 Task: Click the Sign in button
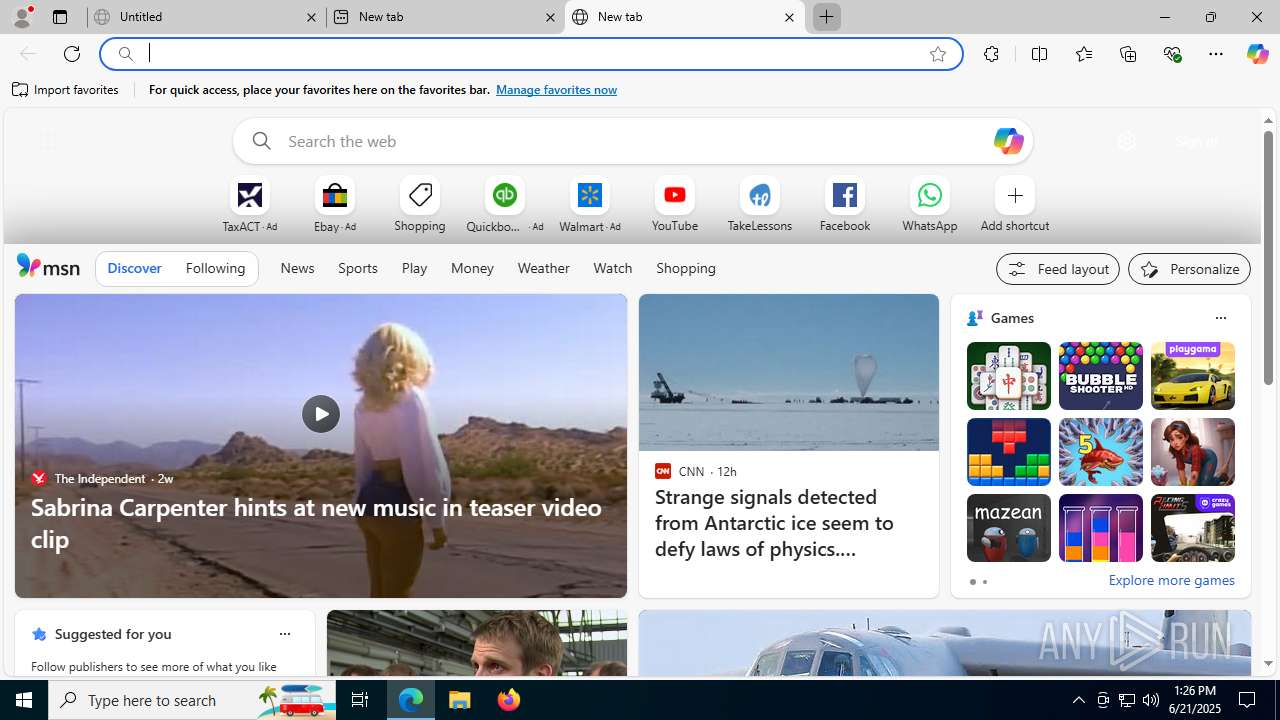[x=1196, y=141]
